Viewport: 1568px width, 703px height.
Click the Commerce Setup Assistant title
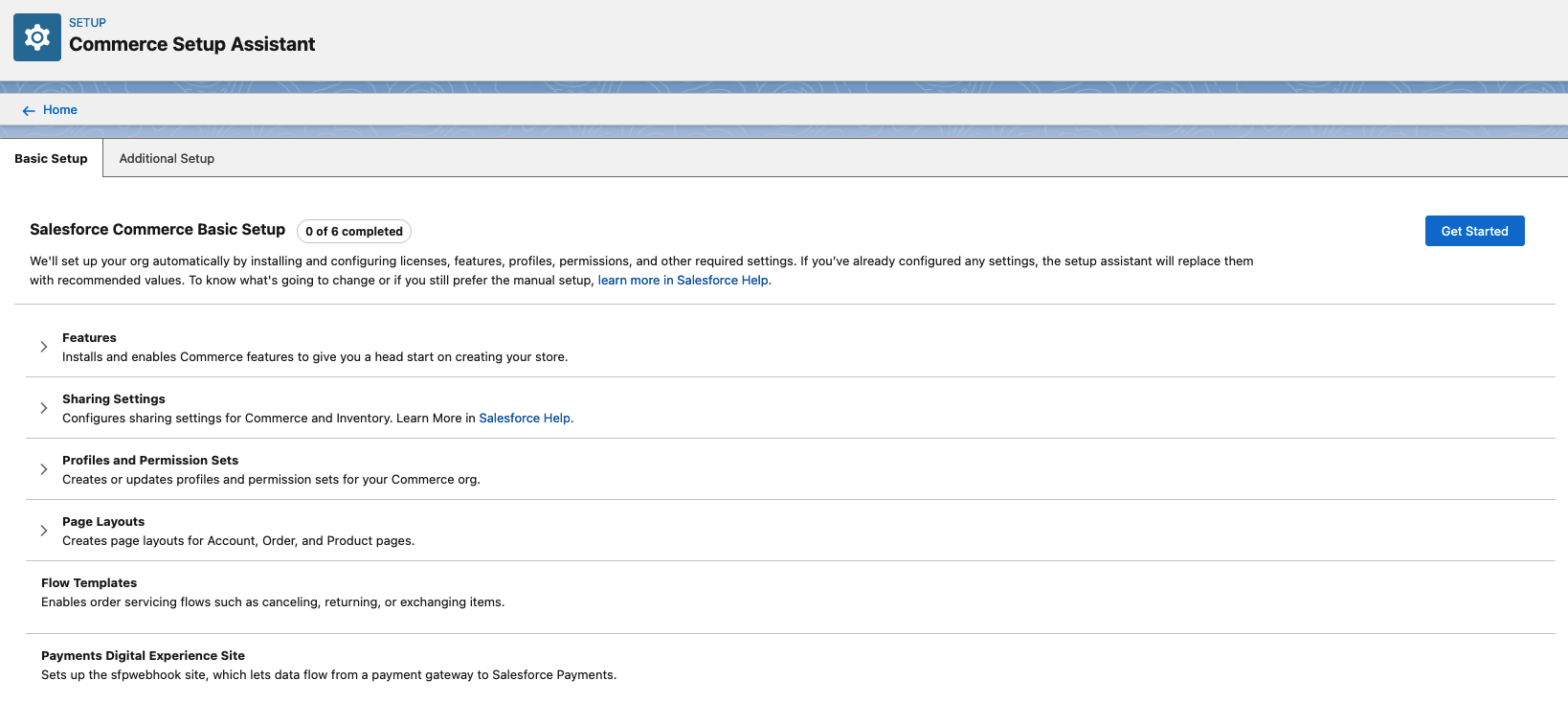click(191, 44)
